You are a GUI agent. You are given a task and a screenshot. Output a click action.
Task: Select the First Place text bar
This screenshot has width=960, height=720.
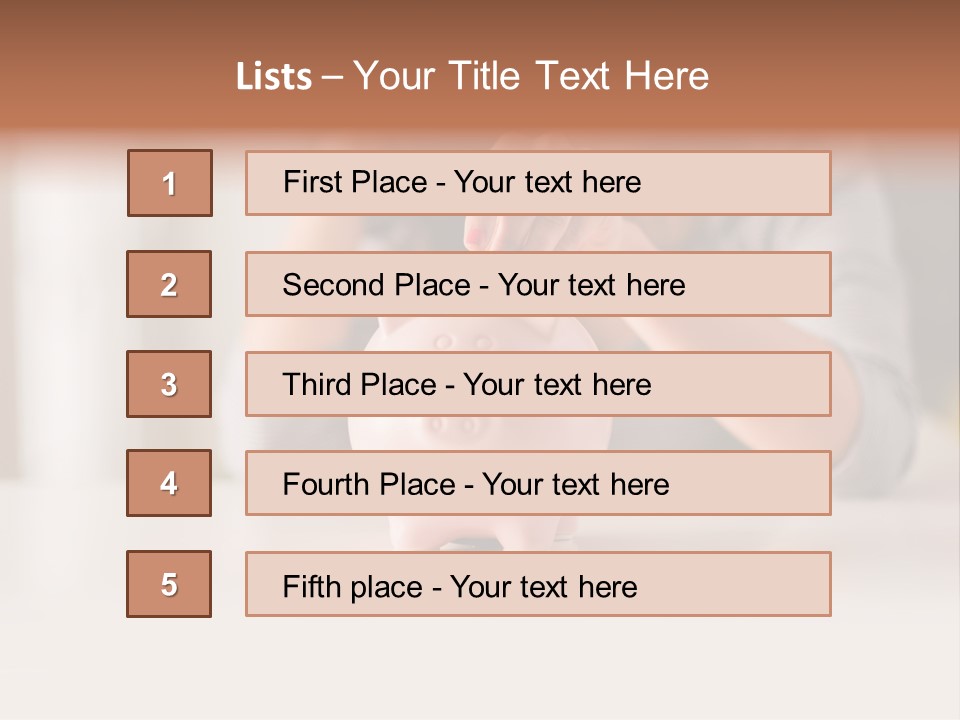(x=538, y=183)
